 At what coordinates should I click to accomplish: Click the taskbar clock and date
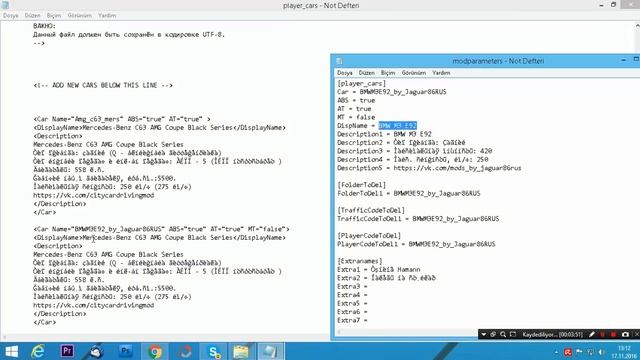tap(624, 352)
